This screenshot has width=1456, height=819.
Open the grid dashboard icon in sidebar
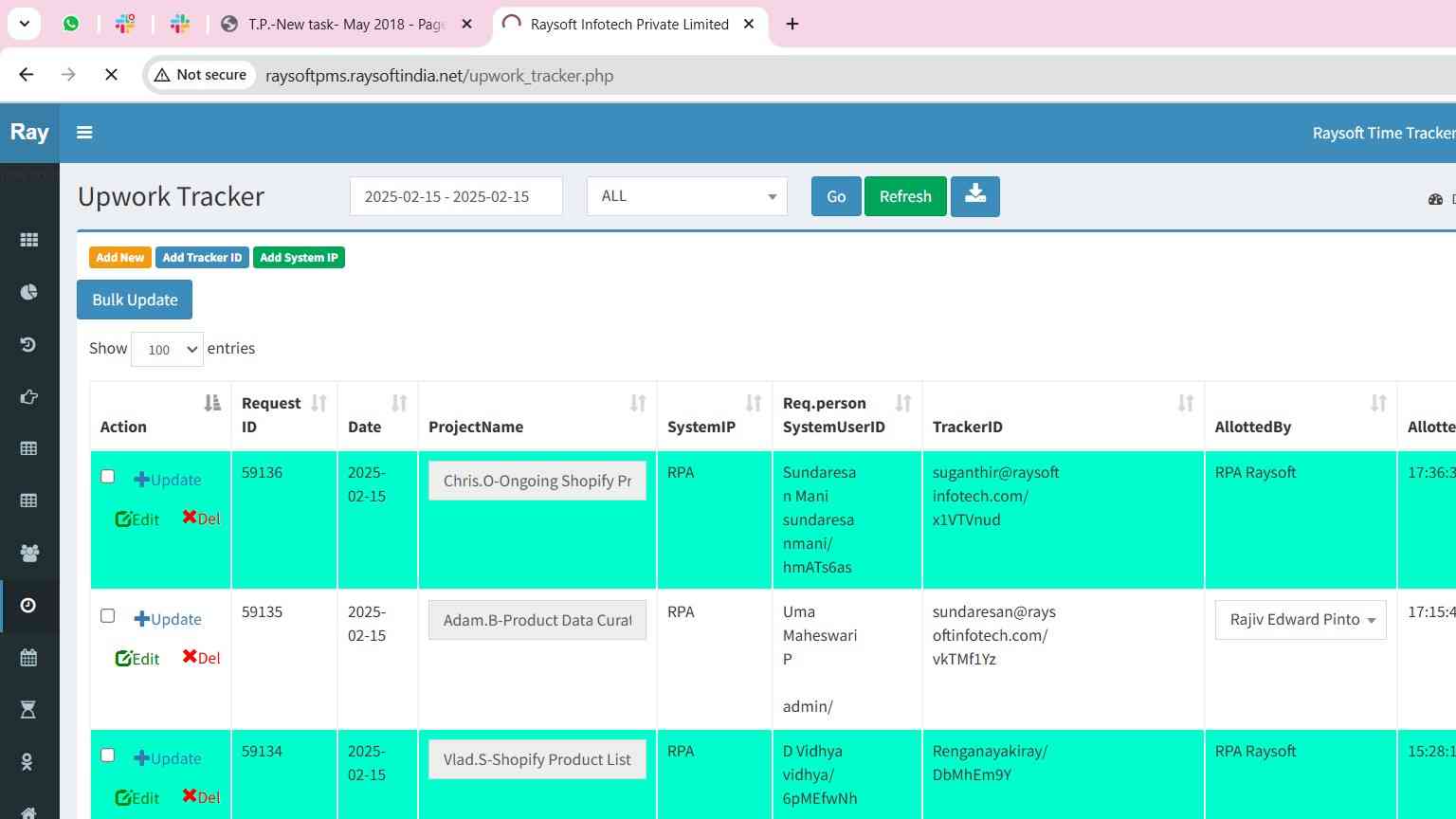pos(29,240)
